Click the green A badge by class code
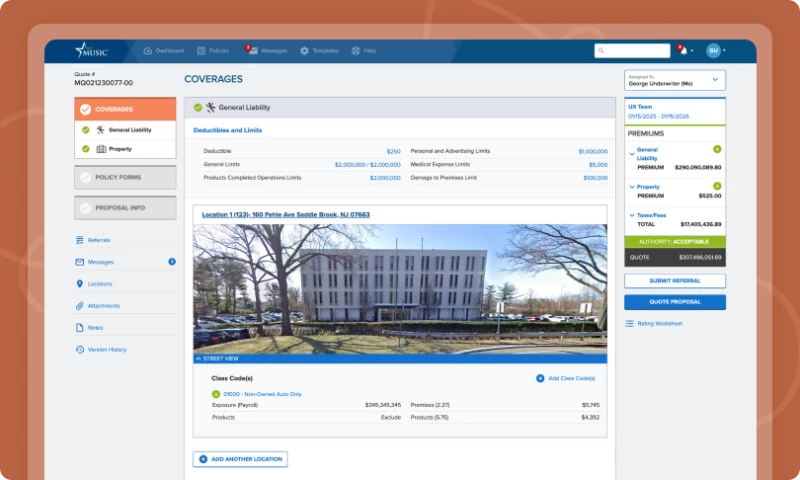Image resolution: width=800 pixels, height=480 pixels. [x=216, y=394]
